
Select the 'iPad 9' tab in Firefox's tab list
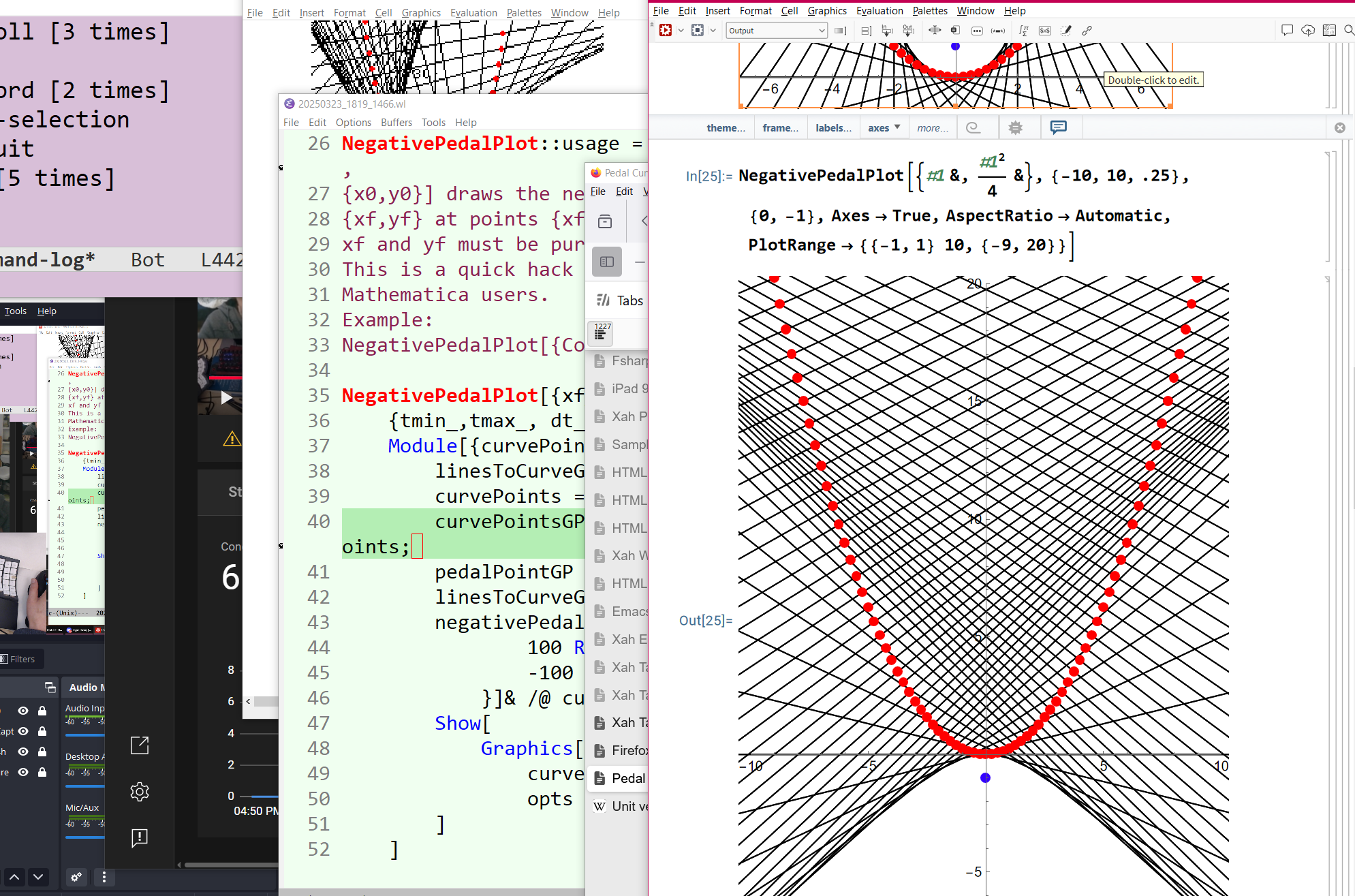click(620, 388)
